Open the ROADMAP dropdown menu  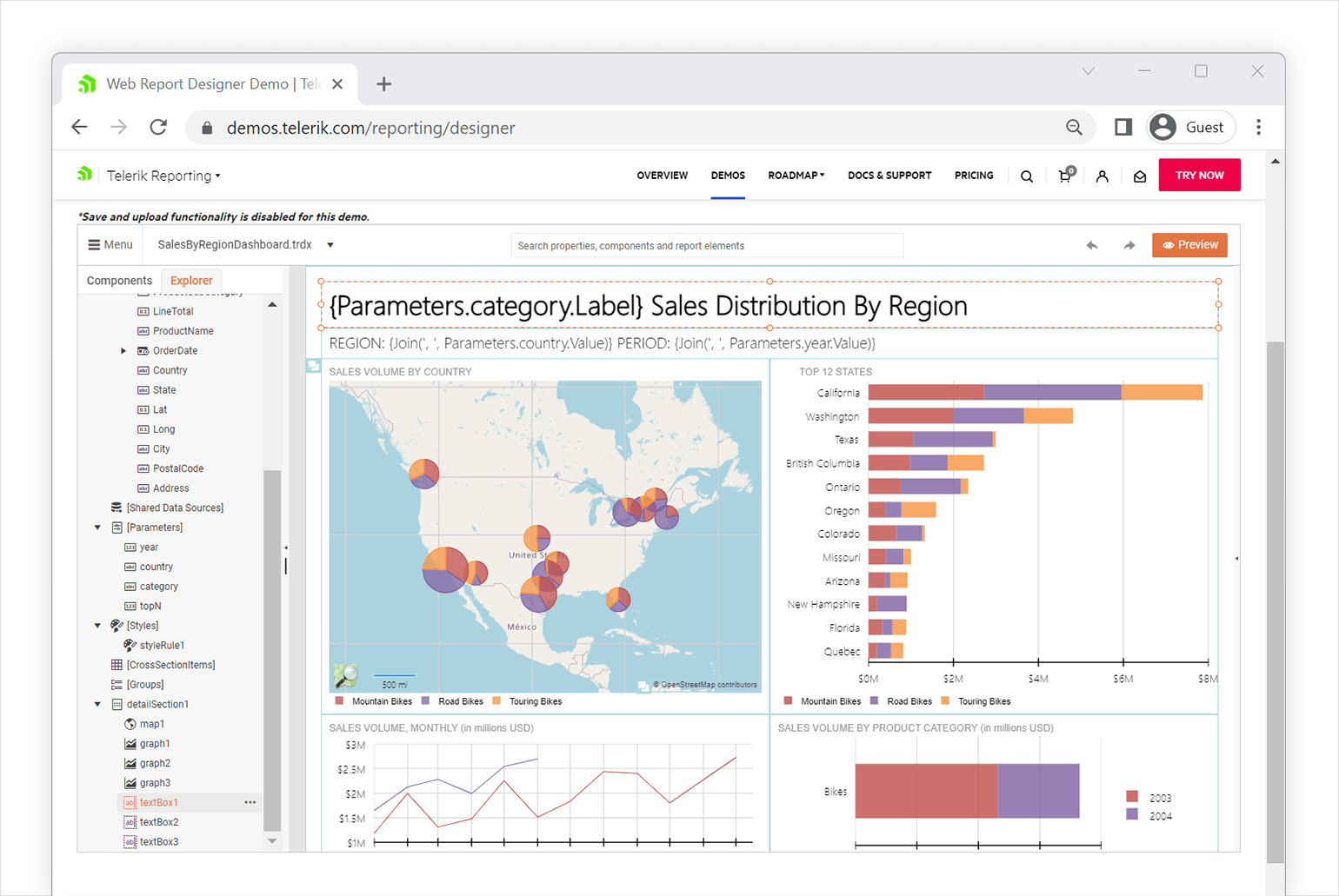(x=796, y=175)
